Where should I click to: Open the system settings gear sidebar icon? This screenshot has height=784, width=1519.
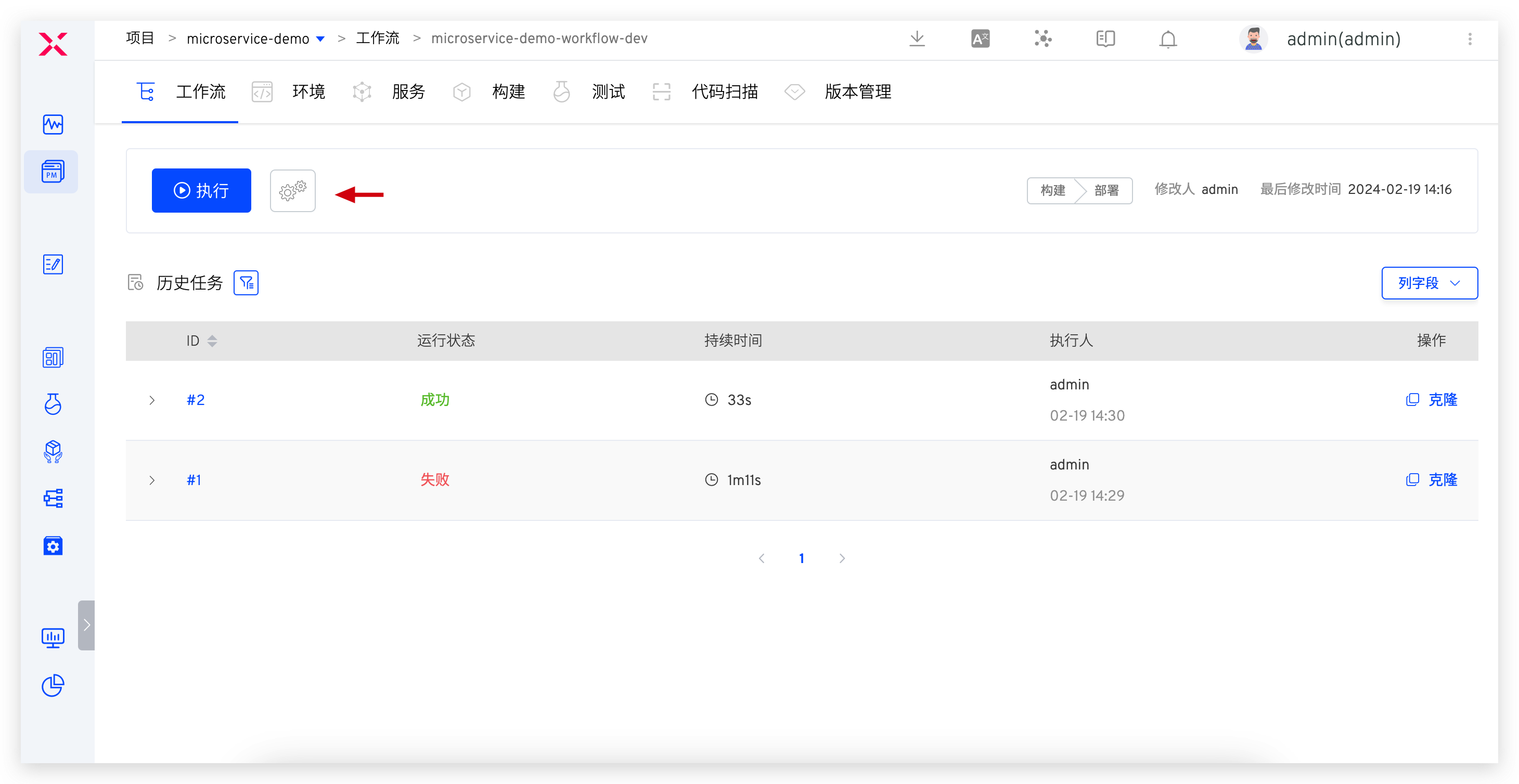[x=53, y=546]
